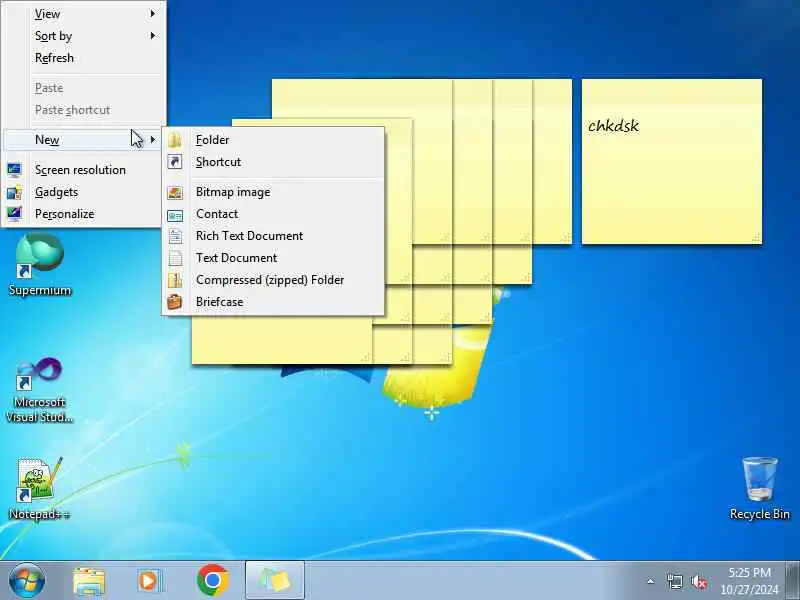800x600 pixels.
Task: Refresh the desktop from context menu
Action: pyautogui.click(x=84, y=58)
